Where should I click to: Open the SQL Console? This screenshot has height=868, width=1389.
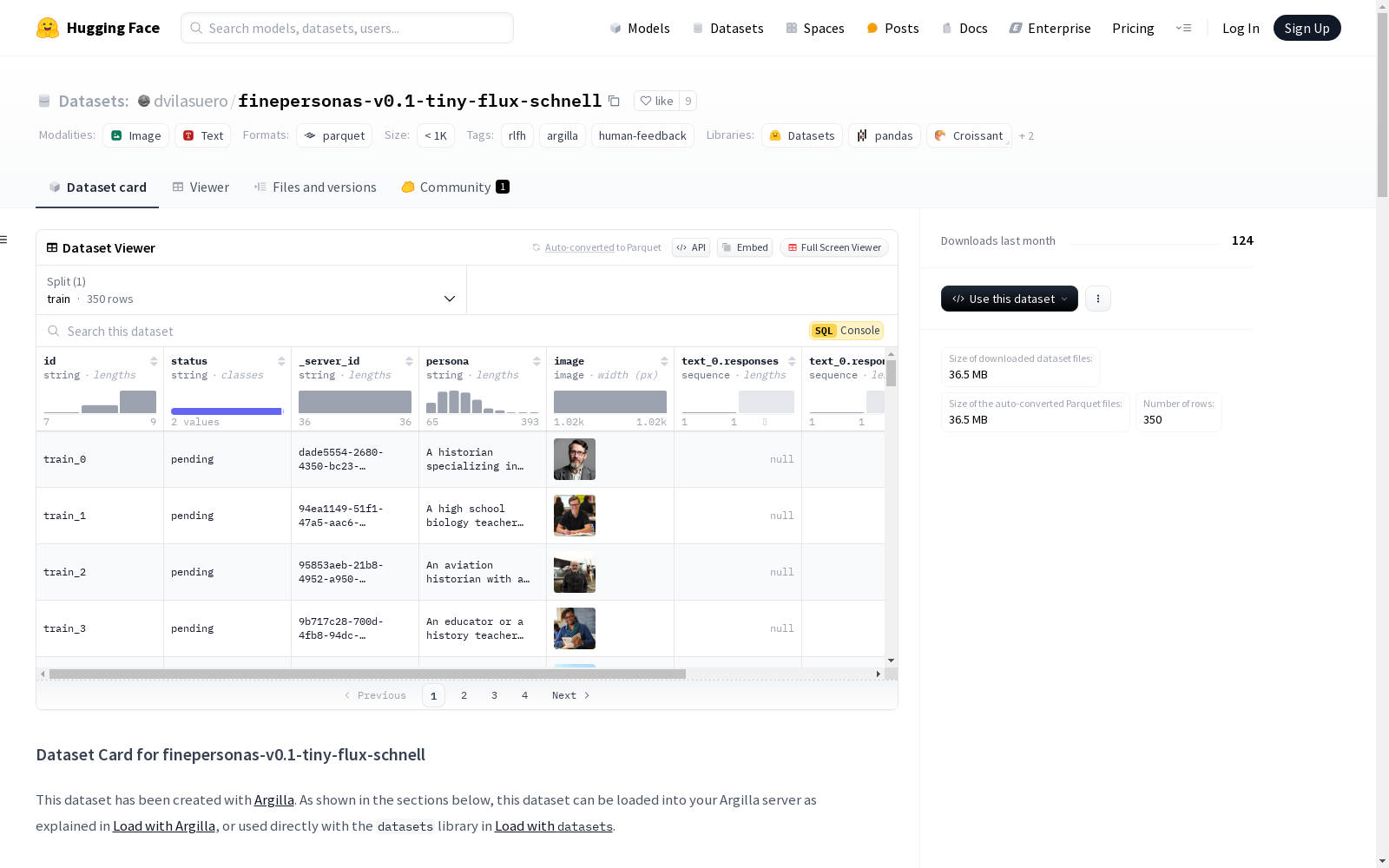[x=846, y=331]
